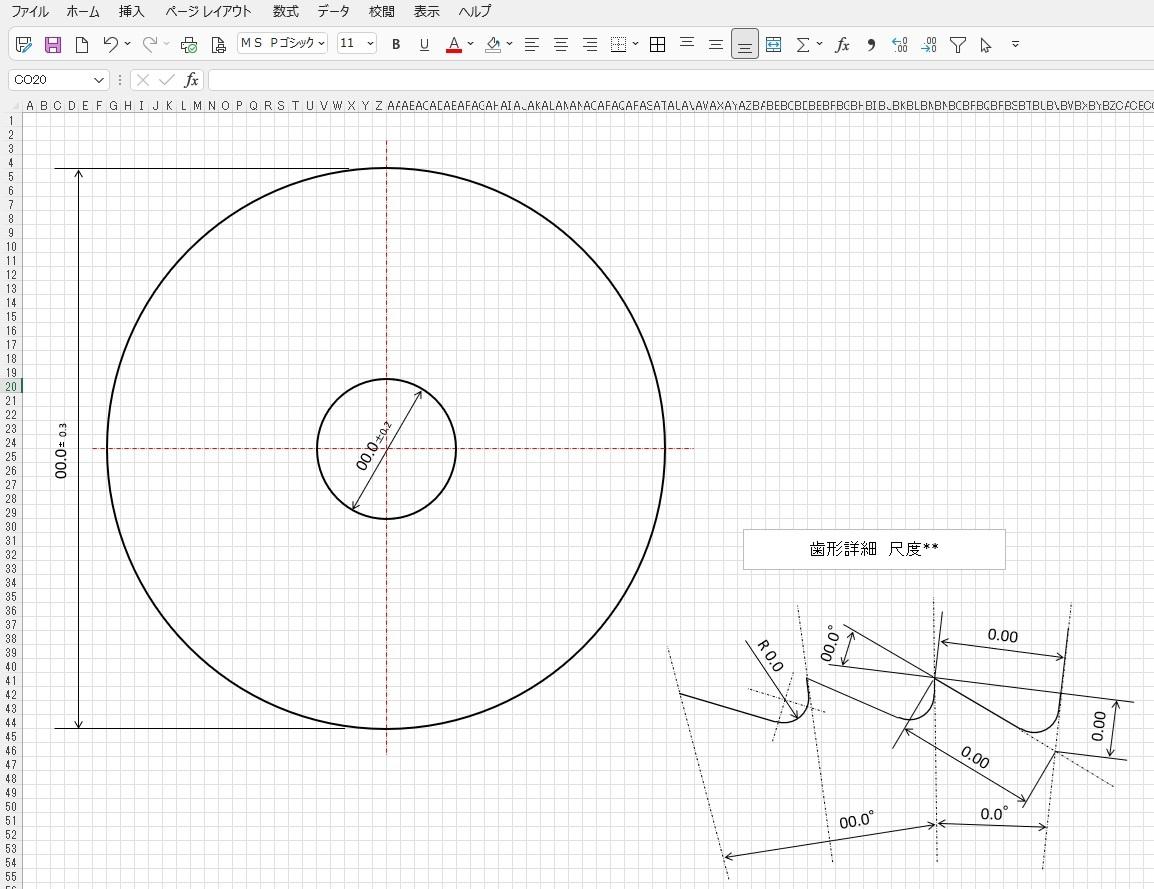This screenshot has width=1154, height=889.
Task: Toggle bottom vertical alignment button
Action: coord(744,45)
